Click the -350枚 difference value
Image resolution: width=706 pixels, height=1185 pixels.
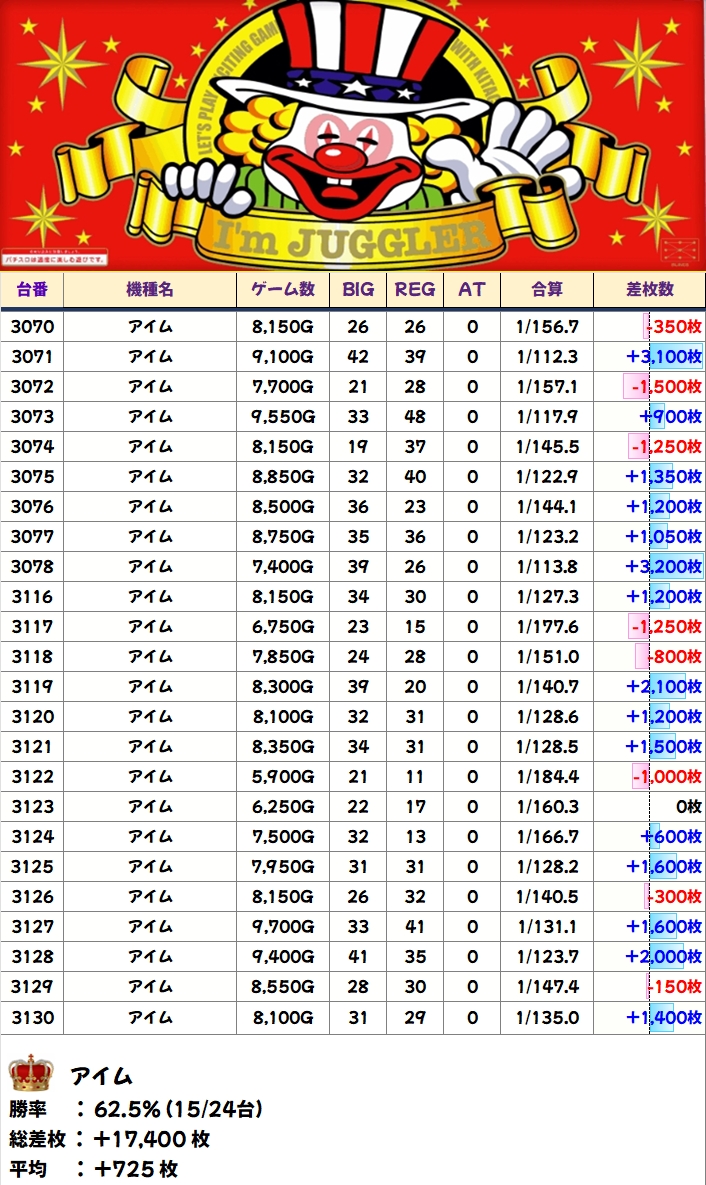[x=674, y=326]
